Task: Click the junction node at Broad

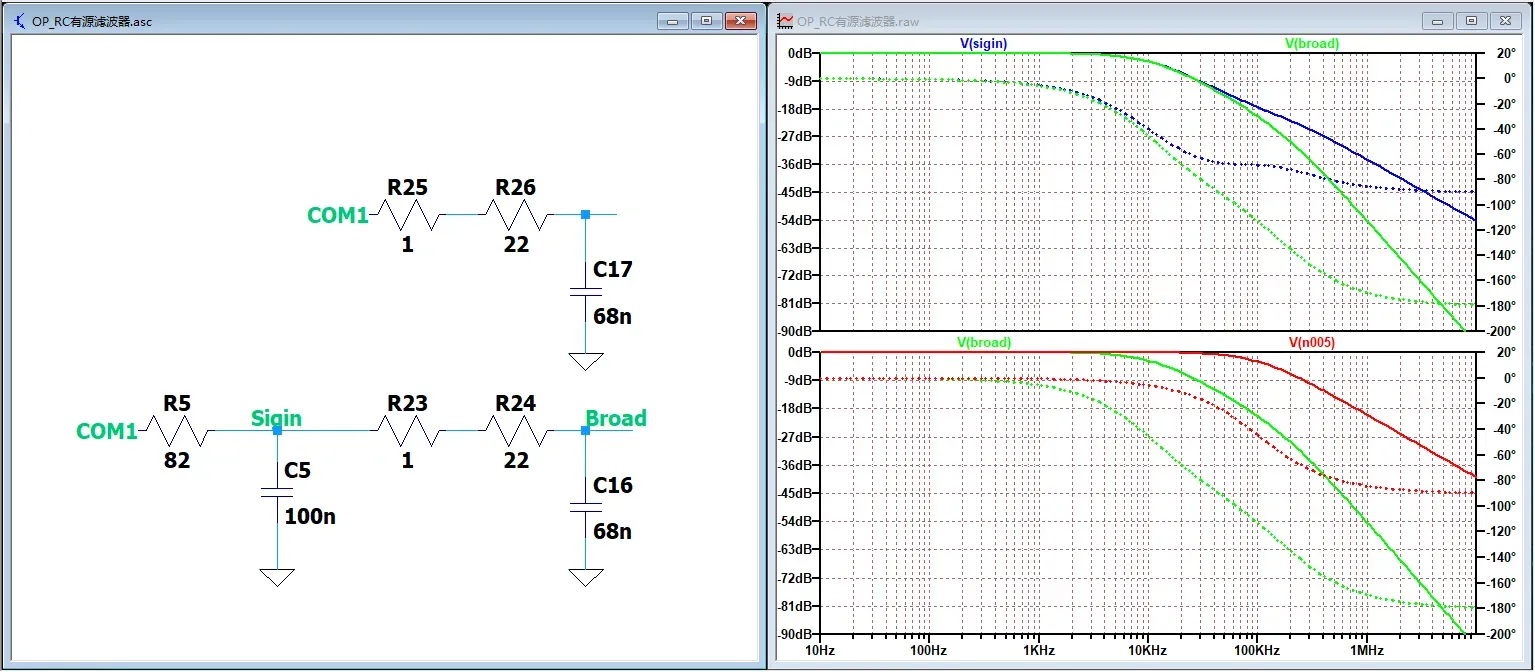Action: pos(585,430)
